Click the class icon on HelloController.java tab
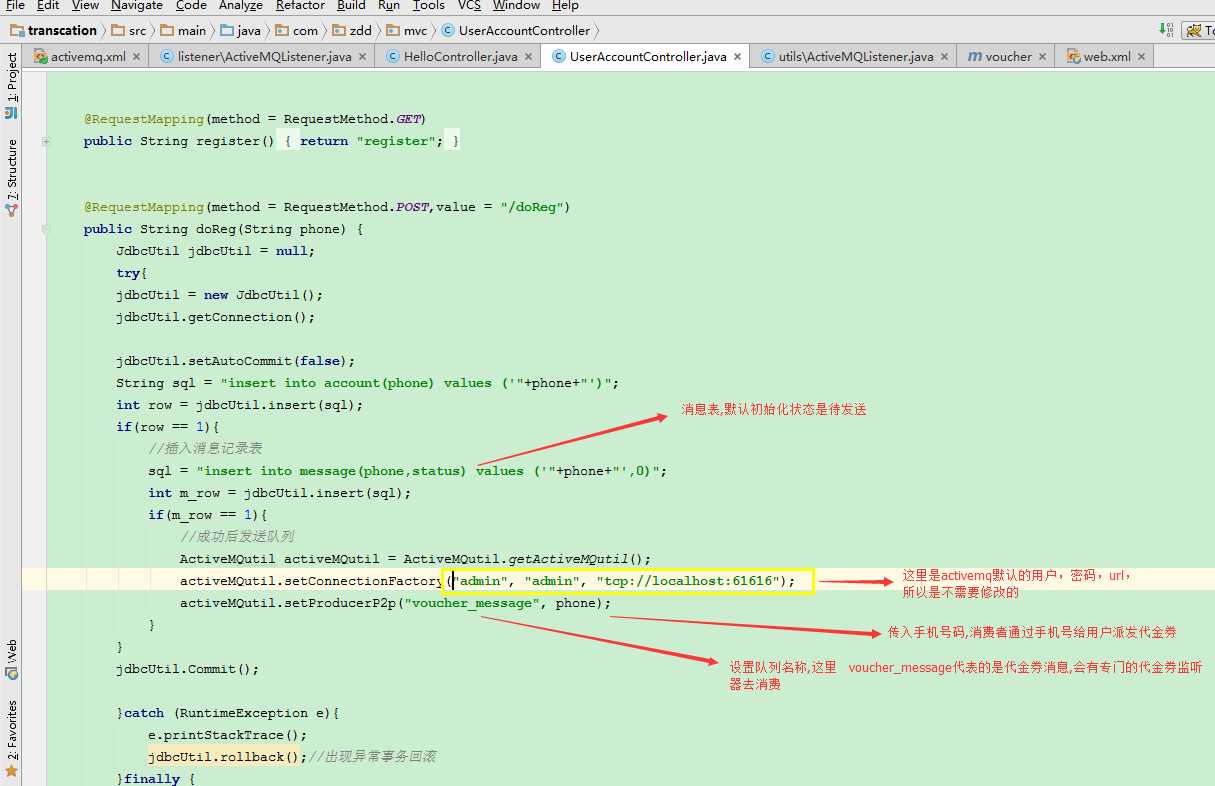This screenshot has height=786, width=1215. point(393,56)
